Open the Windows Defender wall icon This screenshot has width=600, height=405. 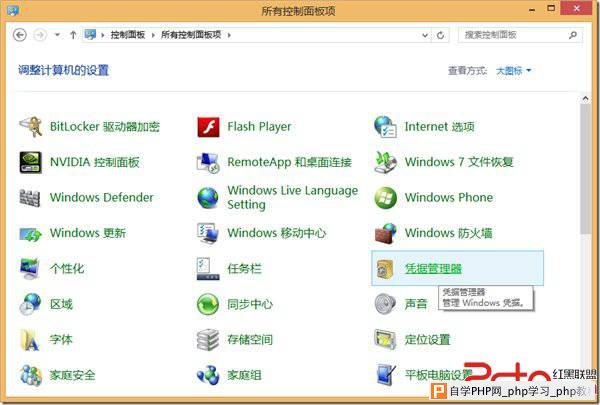30,198
